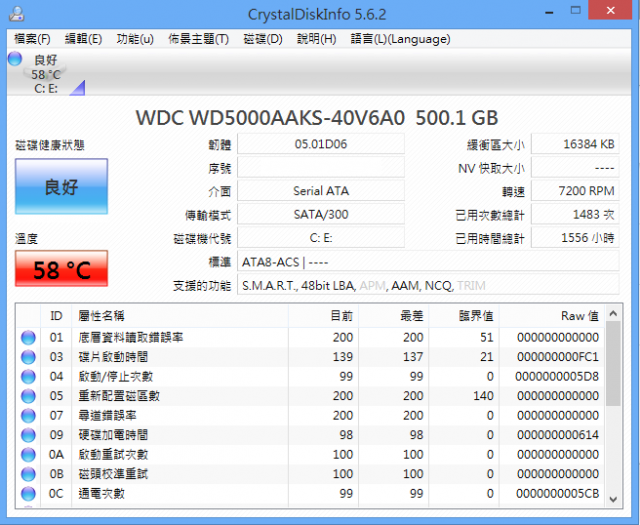Click the scroll down arrow in attribute list
Viewport: 640px width, 525px height.
click(x=613, y=499)
